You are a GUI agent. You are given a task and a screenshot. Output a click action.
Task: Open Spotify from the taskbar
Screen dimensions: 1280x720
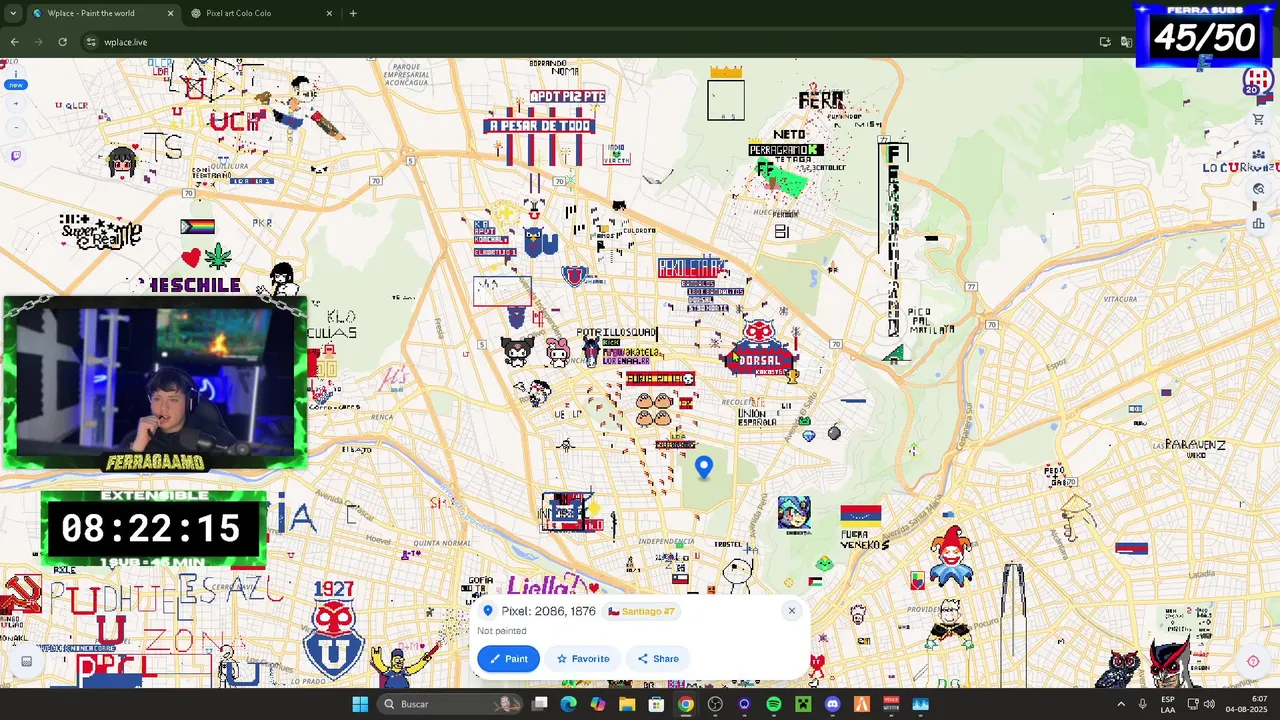pyautogui.click(x=774, y=704)
